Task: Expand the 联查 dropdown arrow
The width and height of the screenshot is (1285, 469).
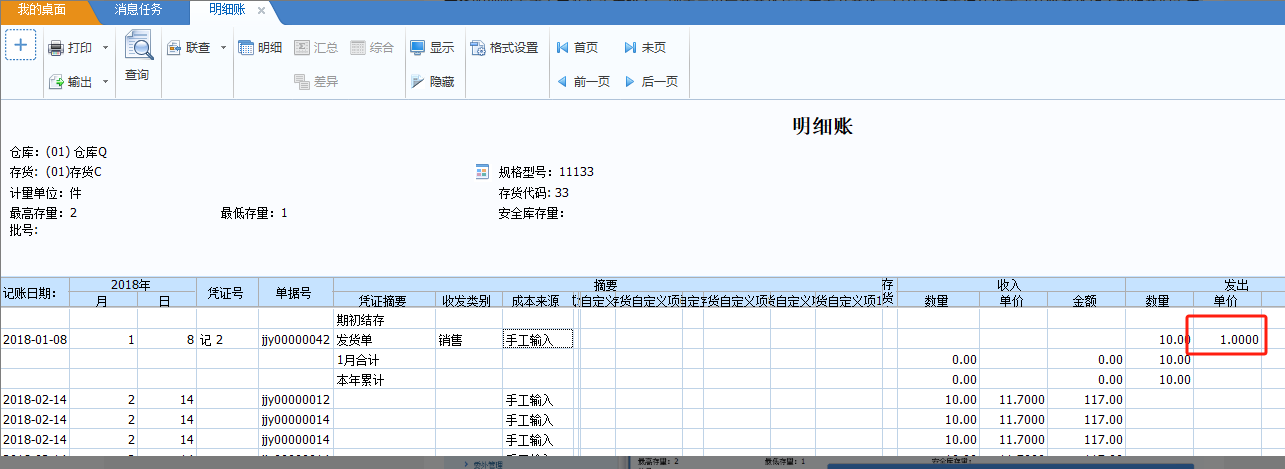Action: (223, 47)
